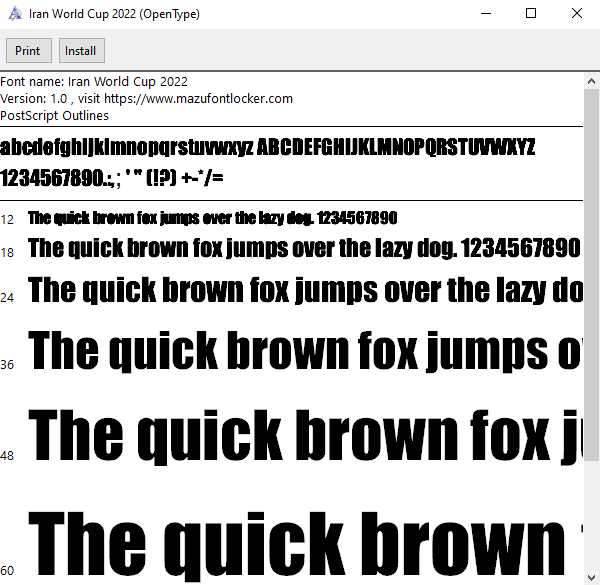Click the vertical scrollbar thumb
600x585 pixels.
[x=591, y=275]
